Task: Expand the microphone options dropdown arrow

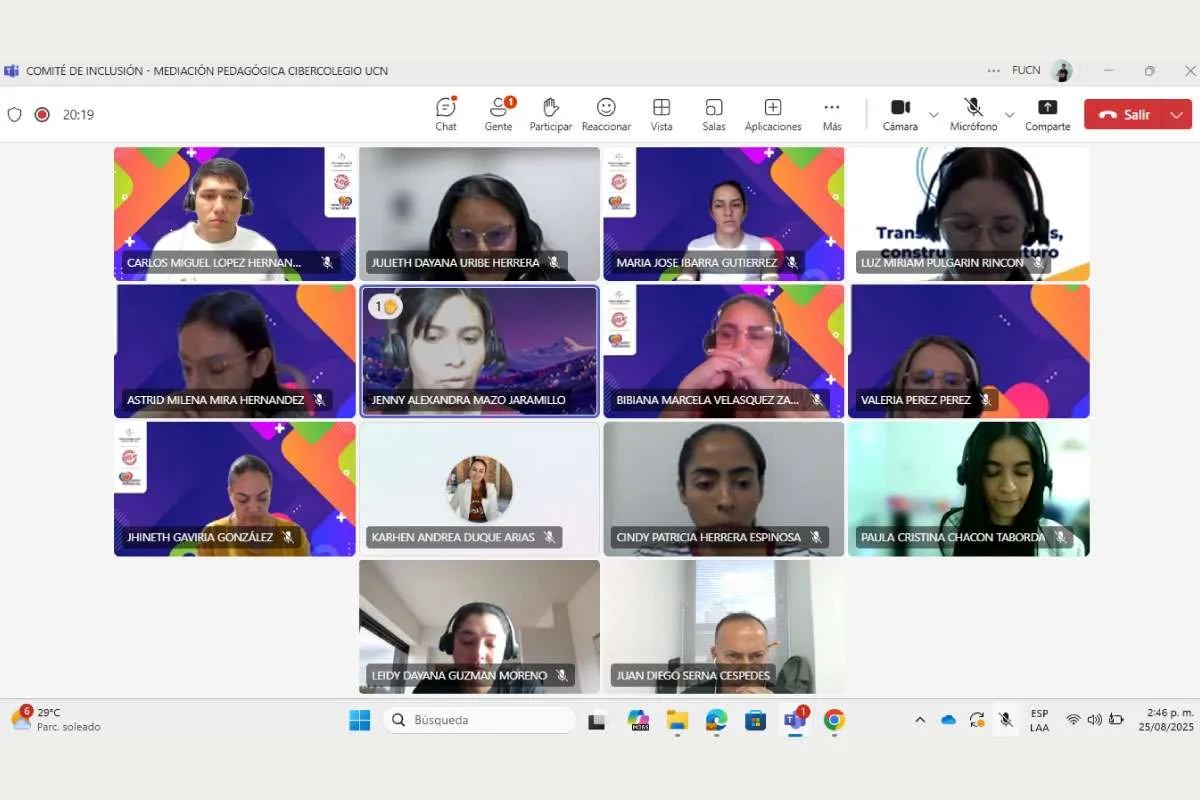Action: point(1009,115)
